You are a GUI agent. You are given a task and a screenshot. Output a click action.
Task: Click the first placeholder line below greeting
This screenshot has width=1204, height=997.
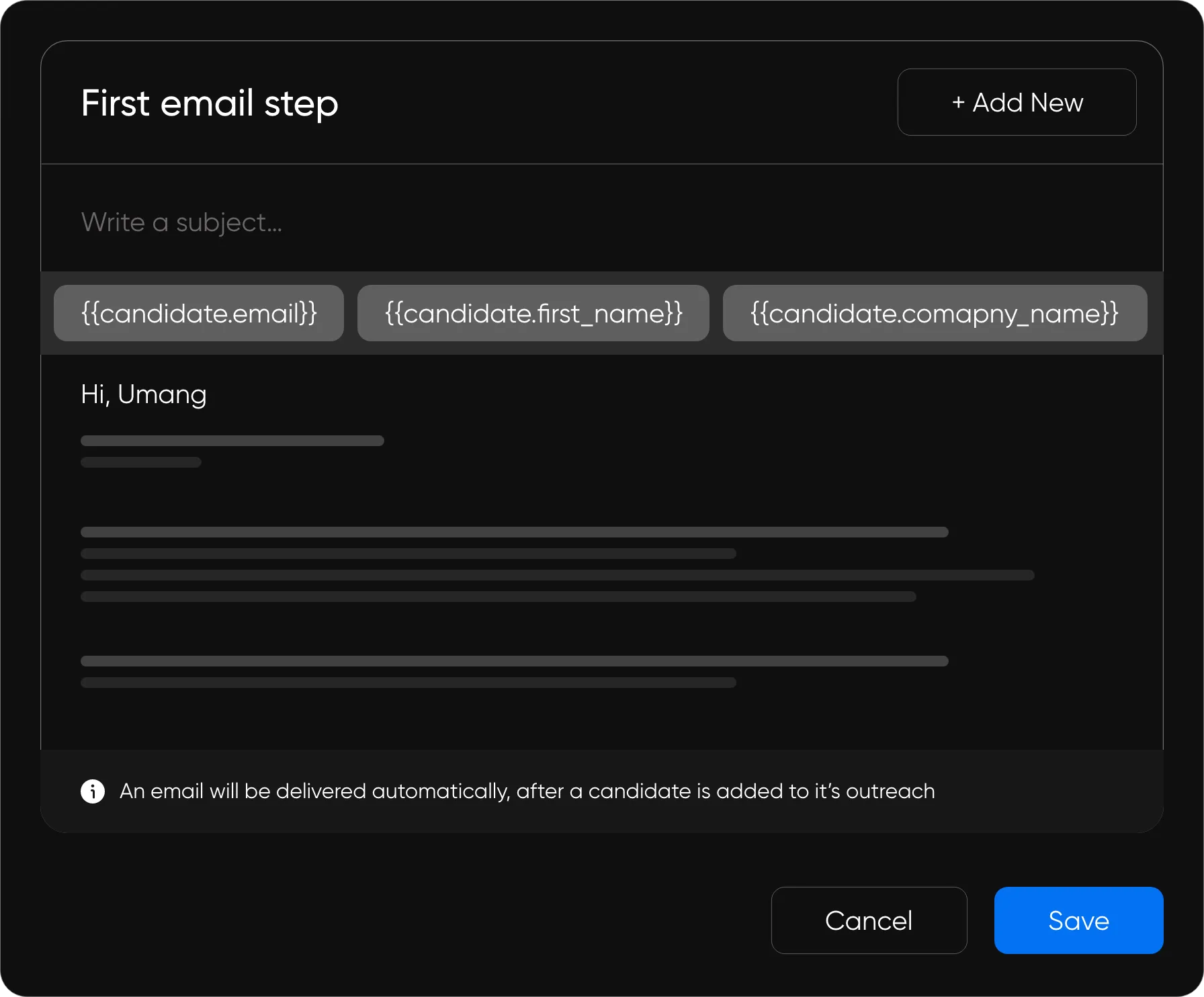[x=232, y=441]
